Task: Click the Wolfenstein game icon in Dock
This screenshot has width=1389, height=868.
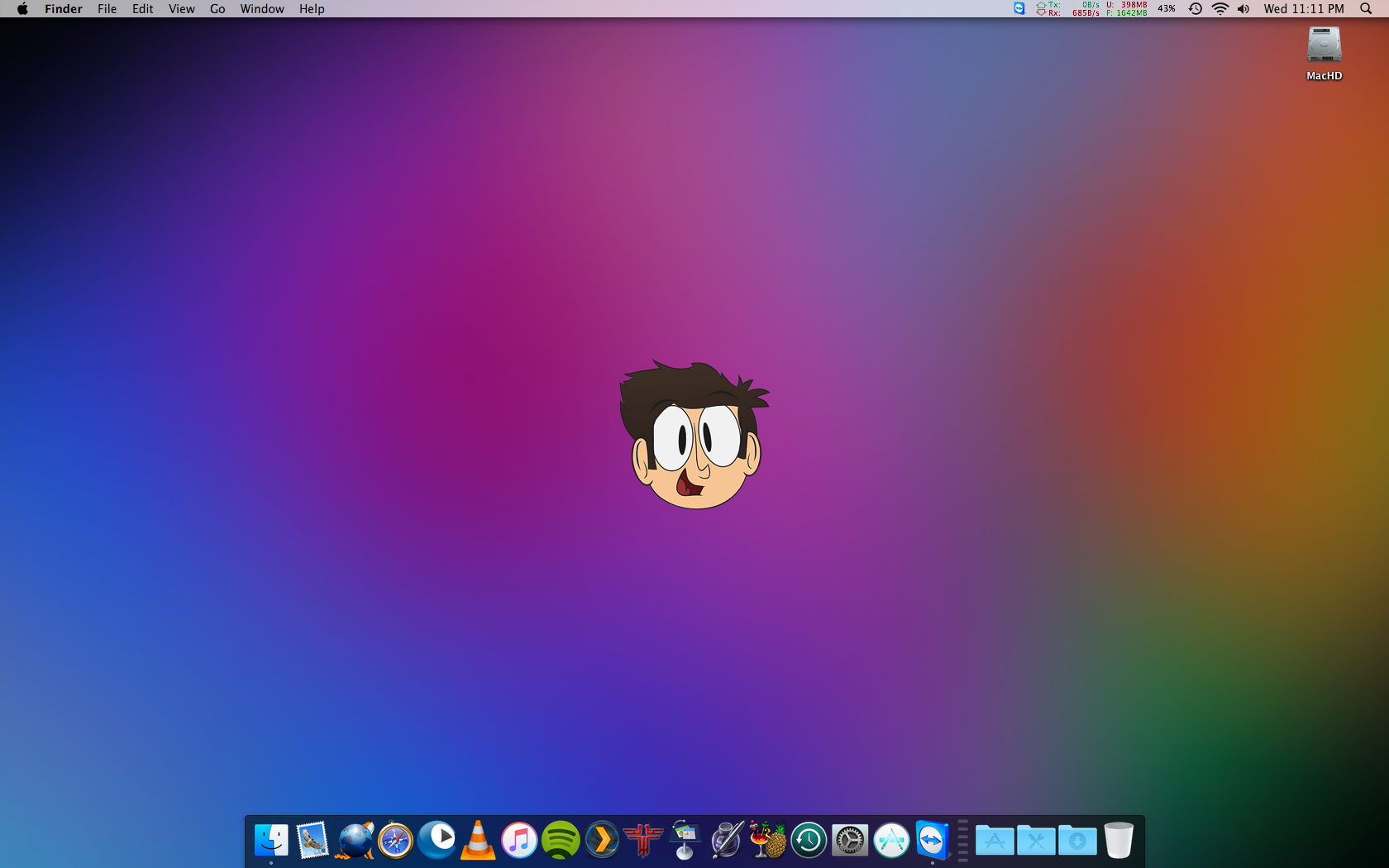Action: tap(643, 841)
